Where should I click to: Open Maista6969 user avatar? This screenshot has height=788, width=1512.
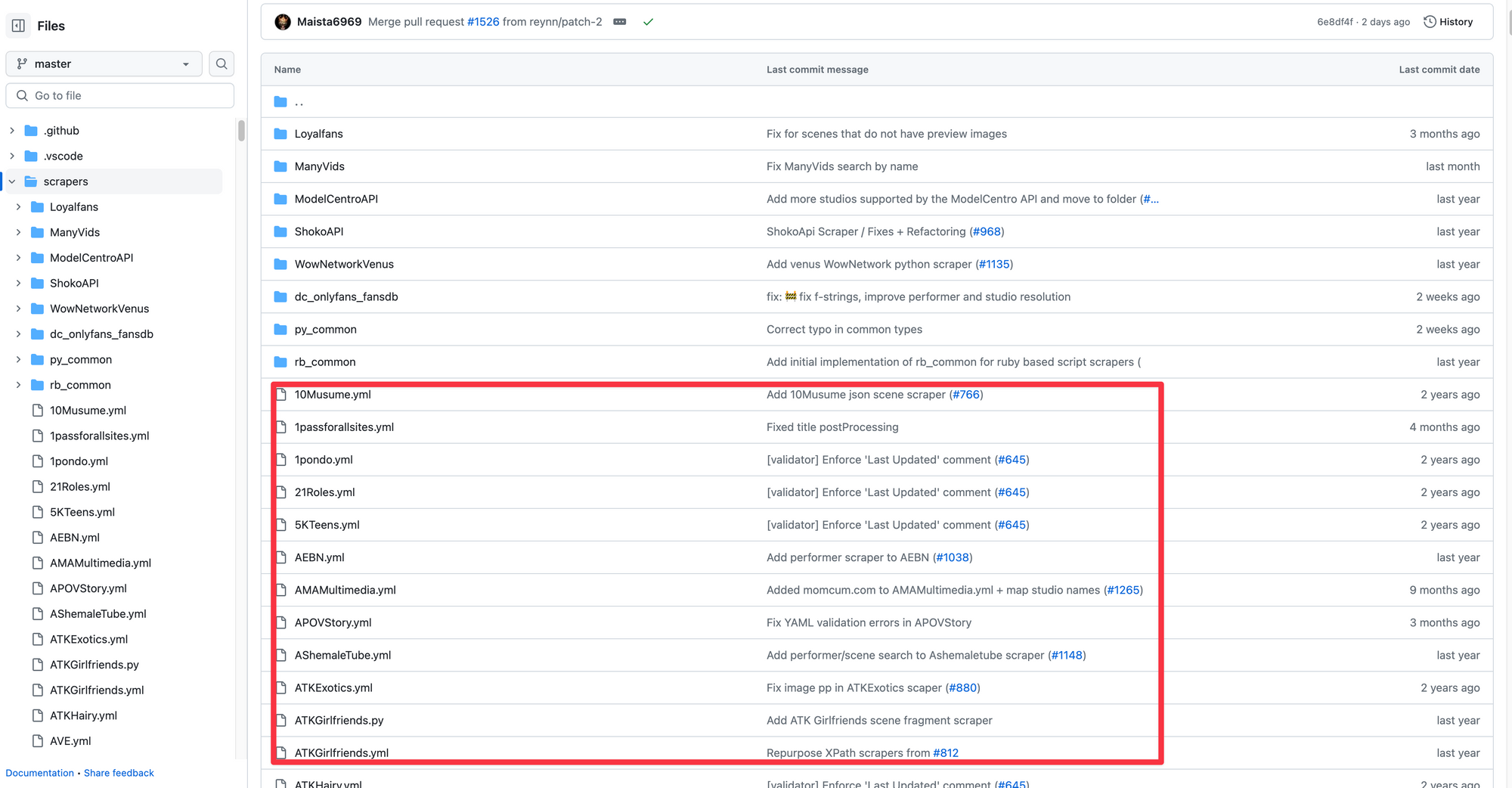[x=283, y=22]
